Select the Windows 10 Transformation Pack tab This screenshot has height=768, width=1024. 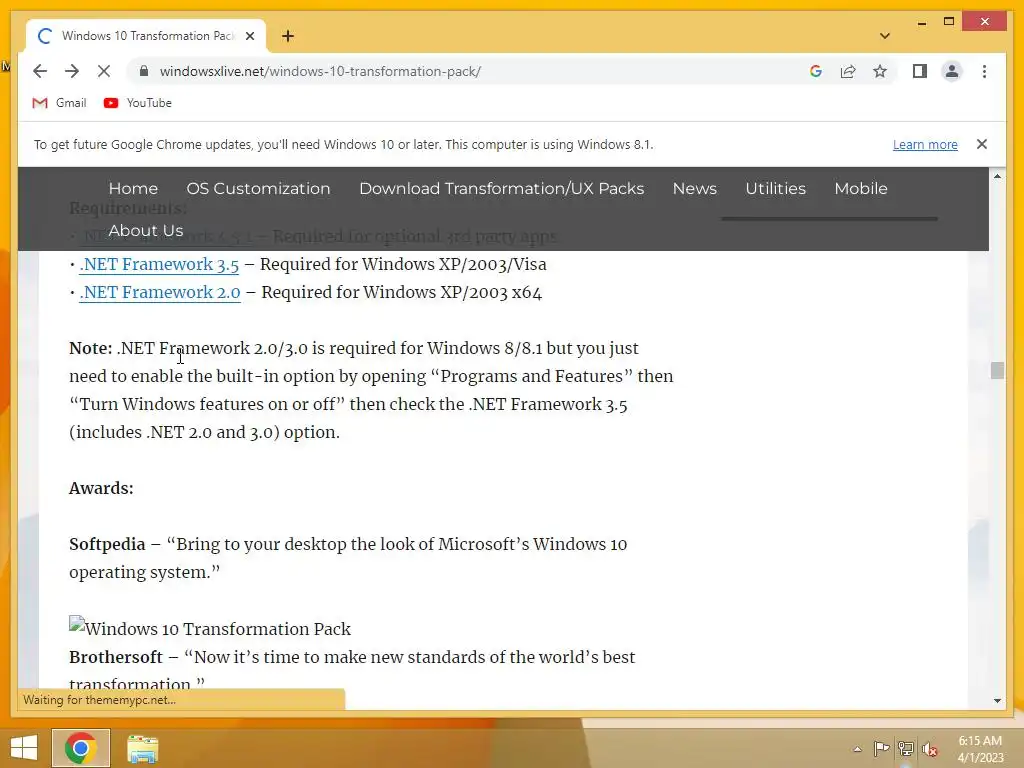(145, 36)
